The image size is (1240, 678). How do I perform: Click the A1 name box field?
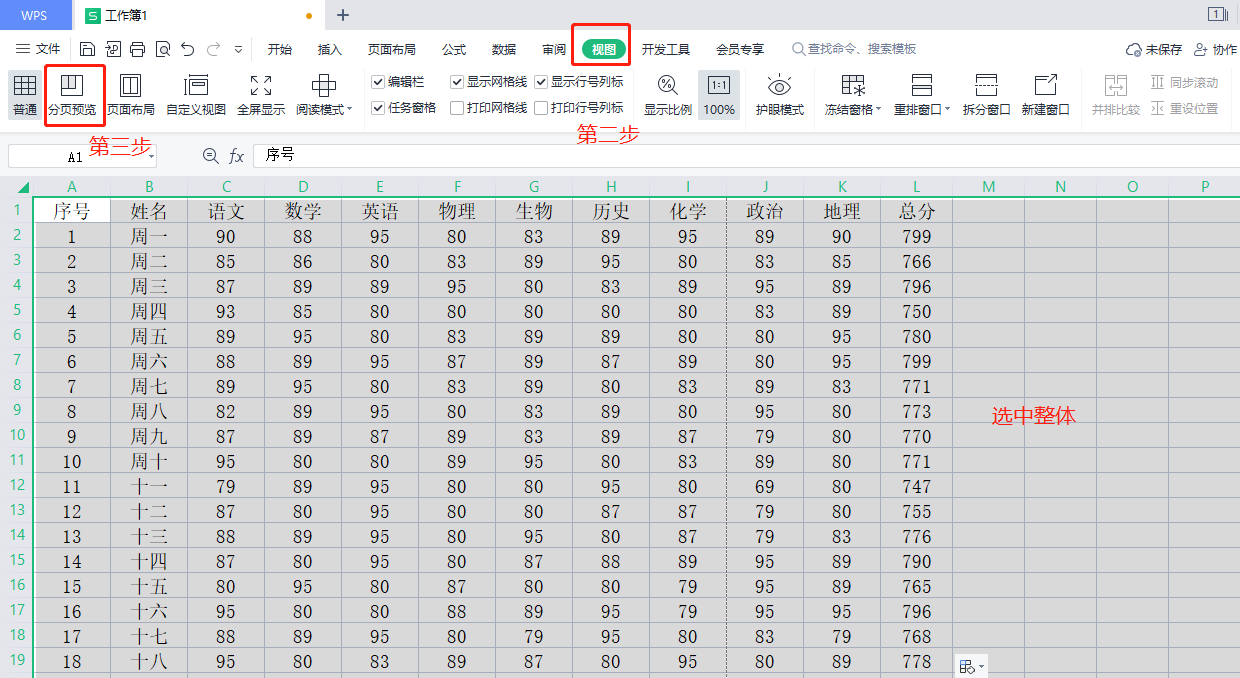coord(76,156)
